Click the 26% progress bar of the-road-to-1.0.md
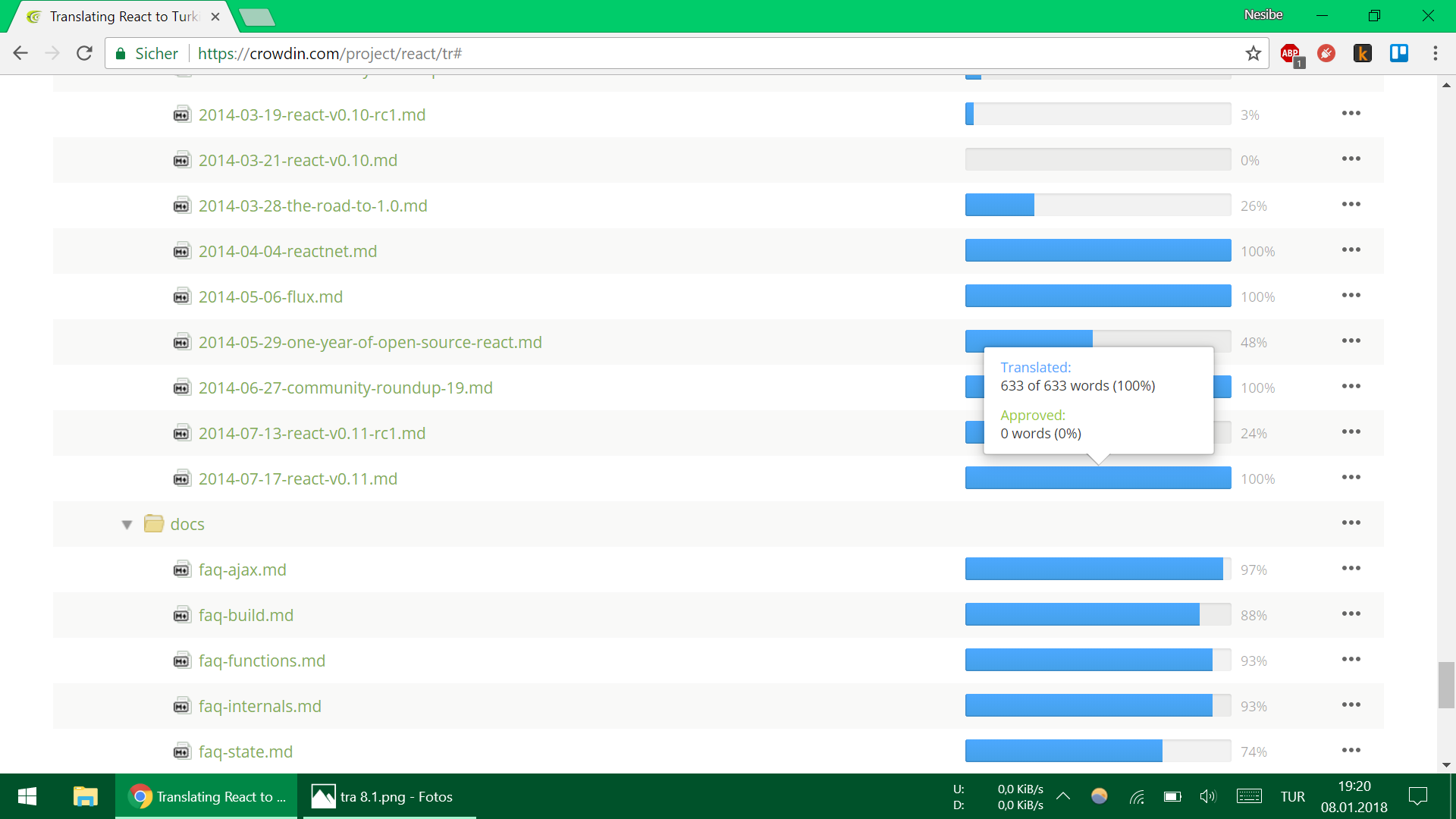Screen dimensions: 1456x819 (x=1098, y=205)
